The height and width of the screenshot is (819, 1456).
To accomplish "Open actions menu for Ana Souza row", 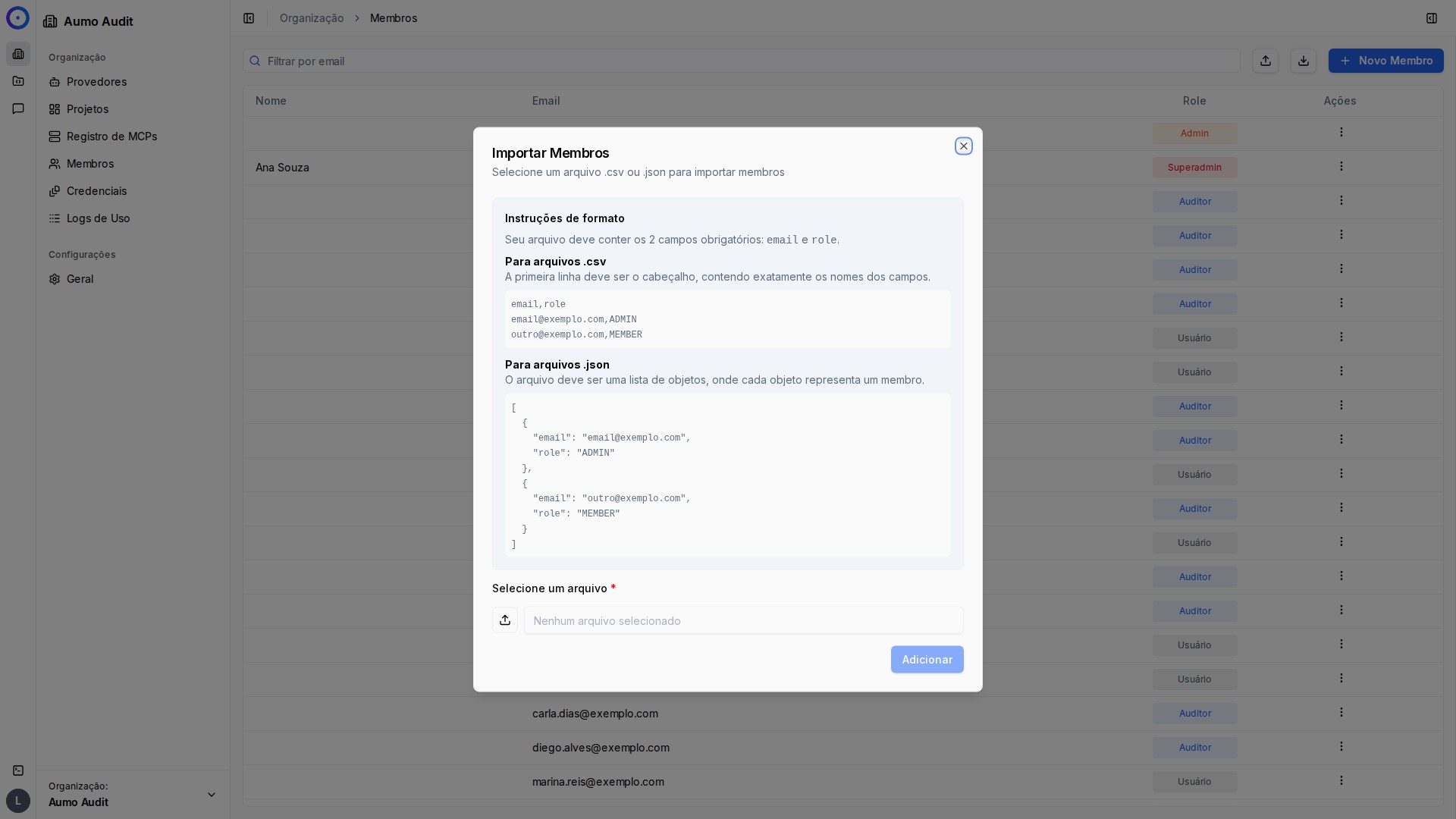I will [x=1341, y=166].
